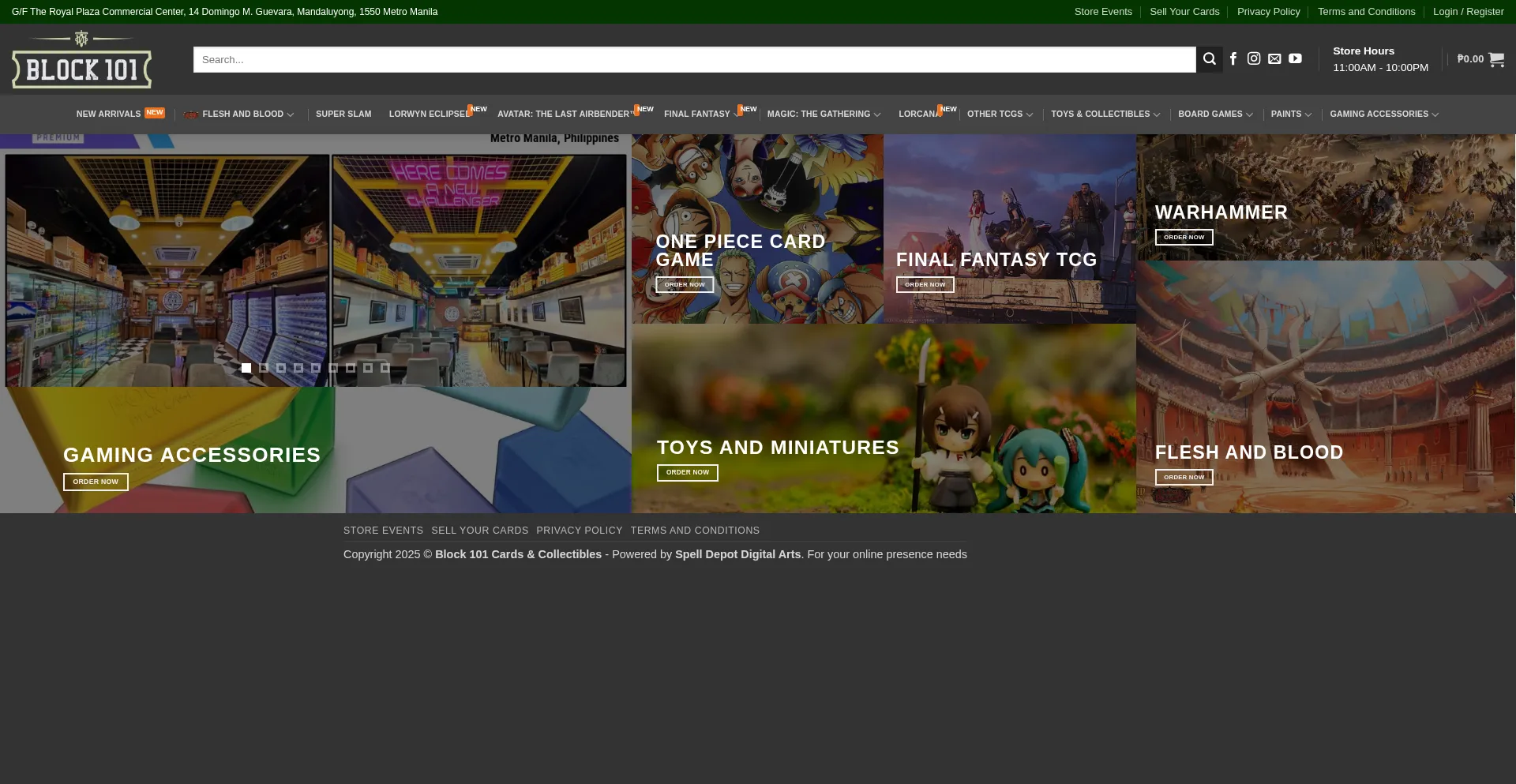The height and width of the screenshot is (784, 1516).
Task: Open the YouTube social icon
Action: point(1295,59)
